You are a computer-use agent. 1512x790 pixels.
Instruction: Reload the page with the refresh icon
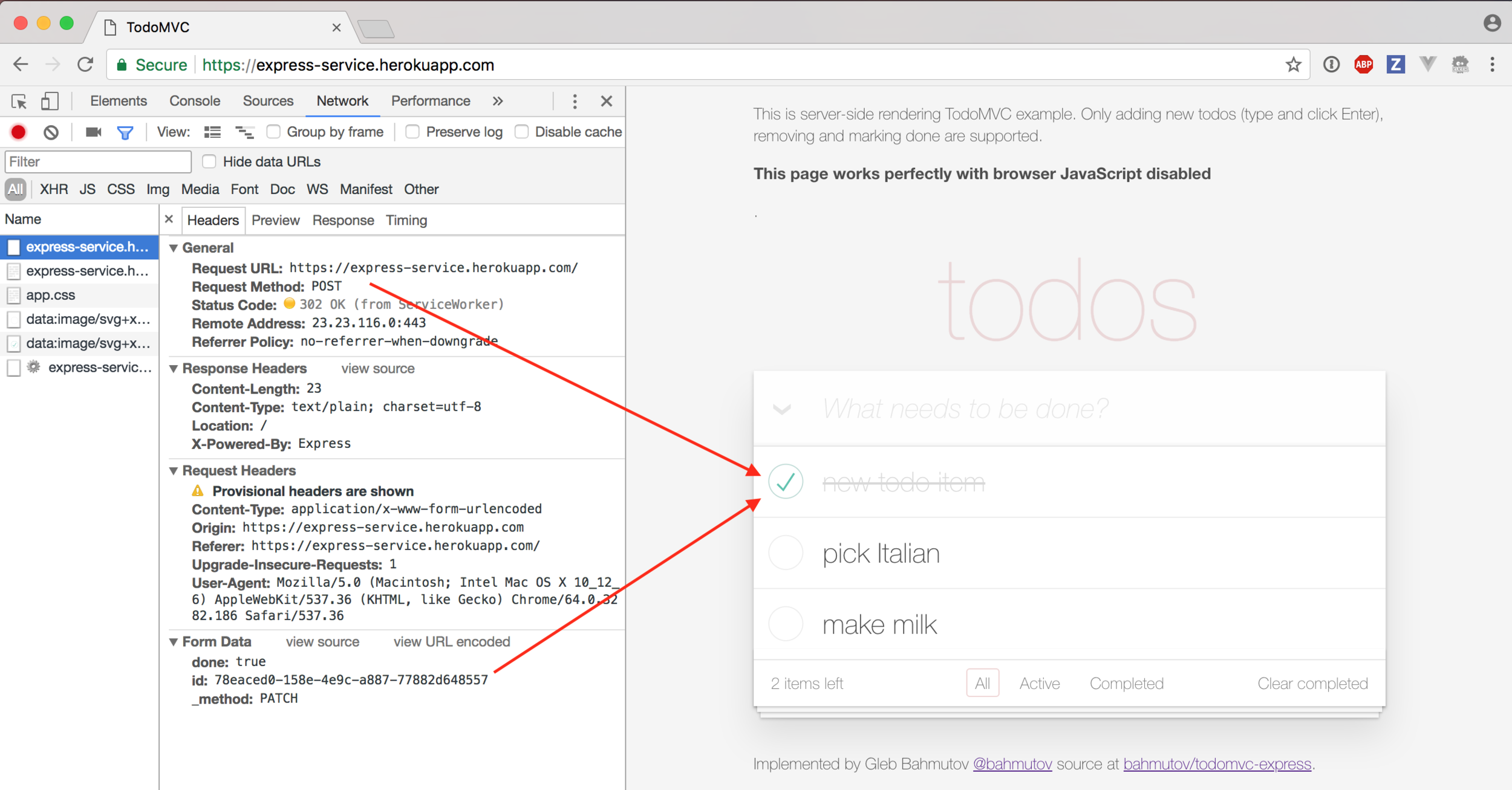(85, 65)
